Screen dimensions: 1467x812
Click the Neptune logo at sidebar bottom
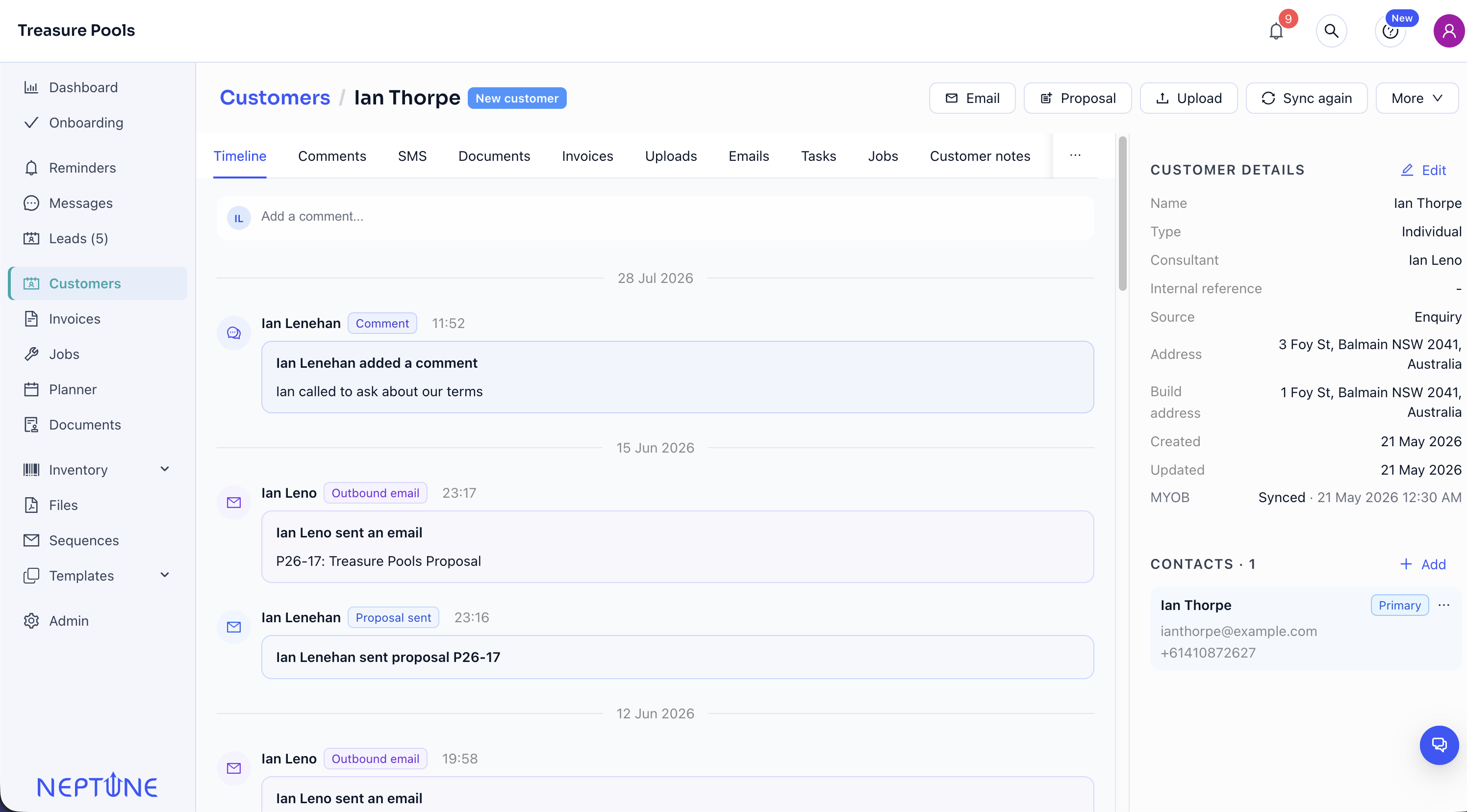(97, 785)
